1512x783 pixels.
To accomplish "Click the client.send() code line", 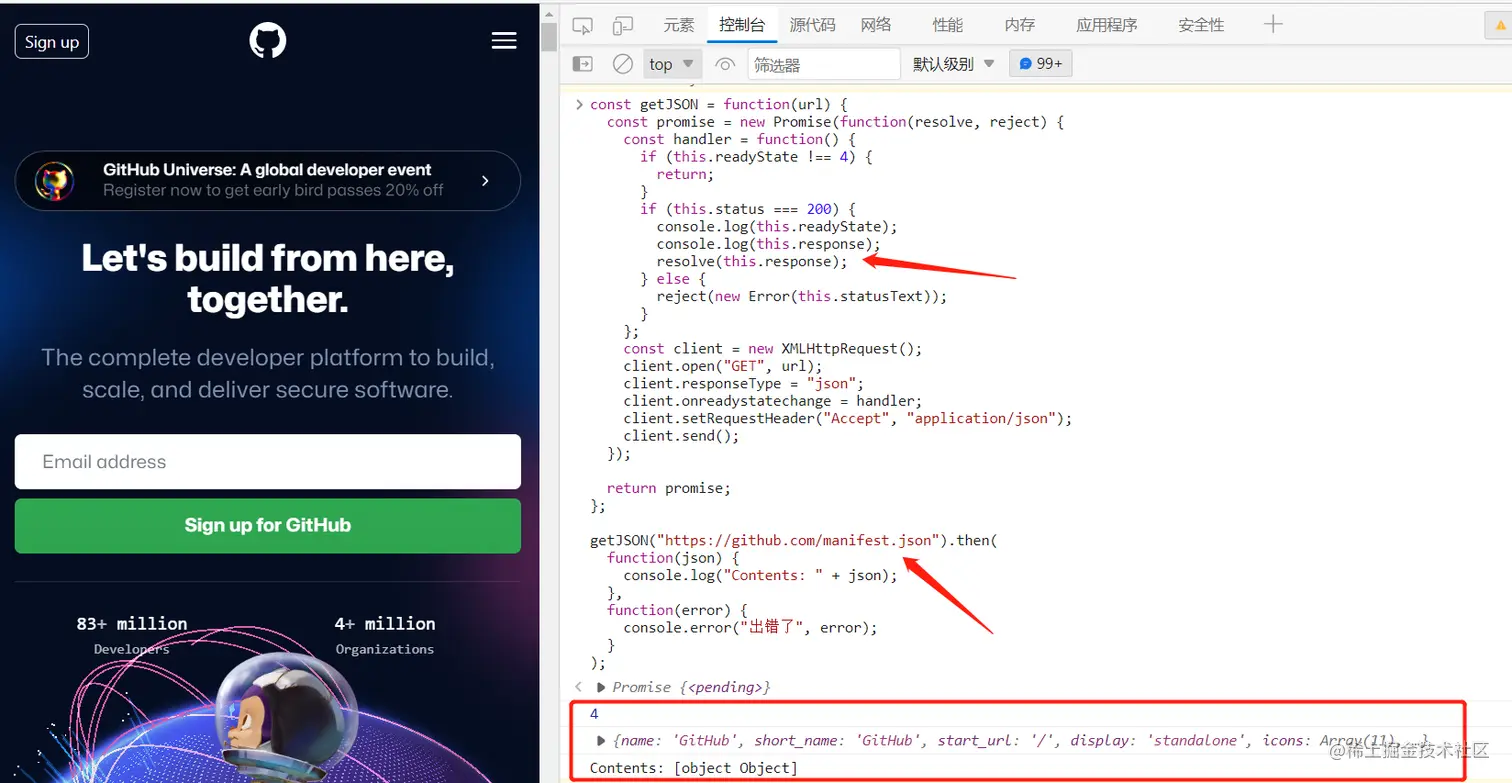I will pyautogui.click(x=681, y=436).
